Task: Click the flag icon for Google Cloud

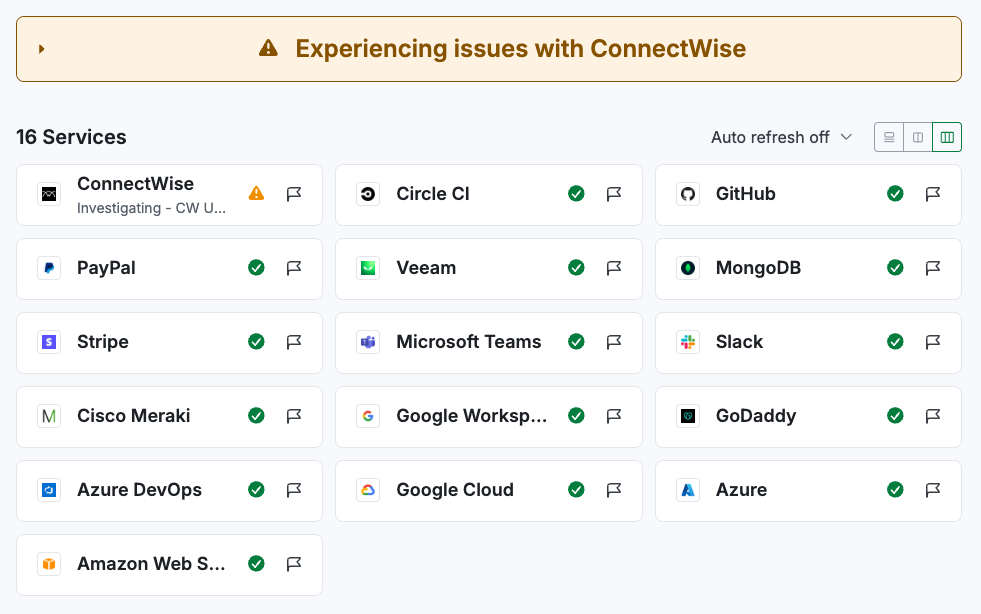Action: (x=614, y=490)
